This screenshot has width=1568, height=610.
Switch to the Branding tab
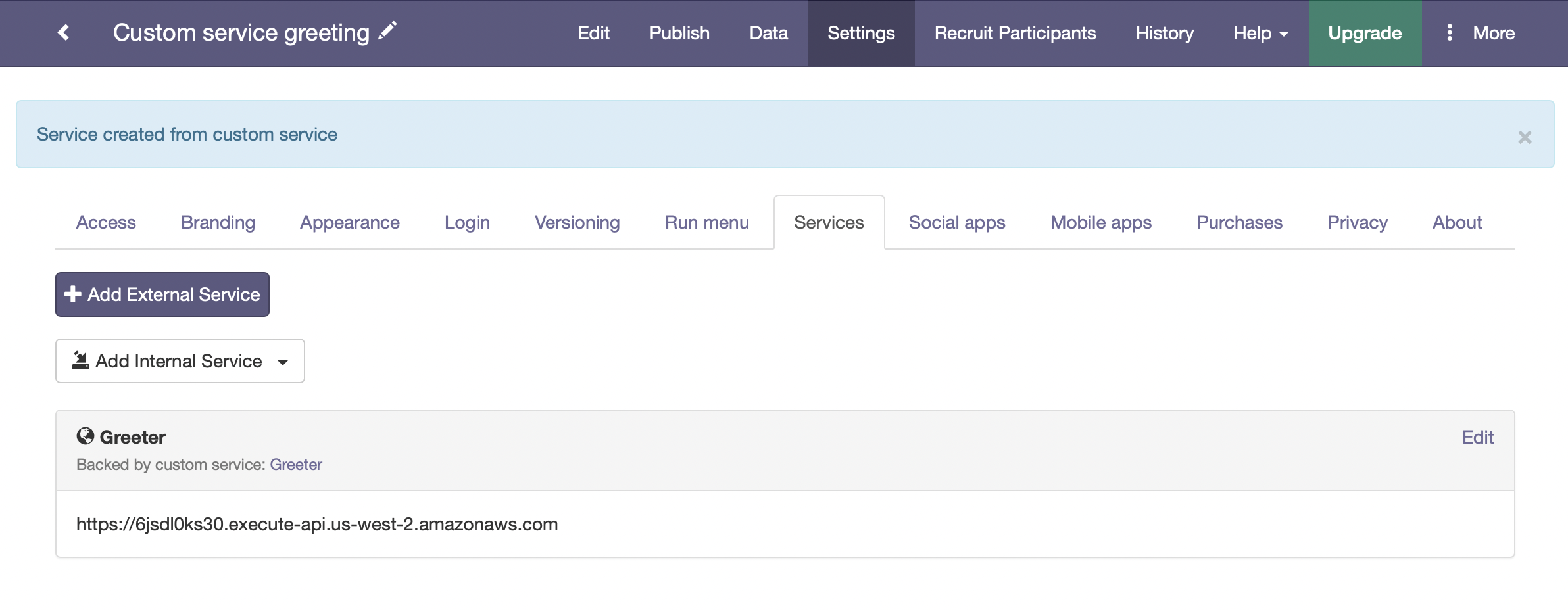click(218, 222)
